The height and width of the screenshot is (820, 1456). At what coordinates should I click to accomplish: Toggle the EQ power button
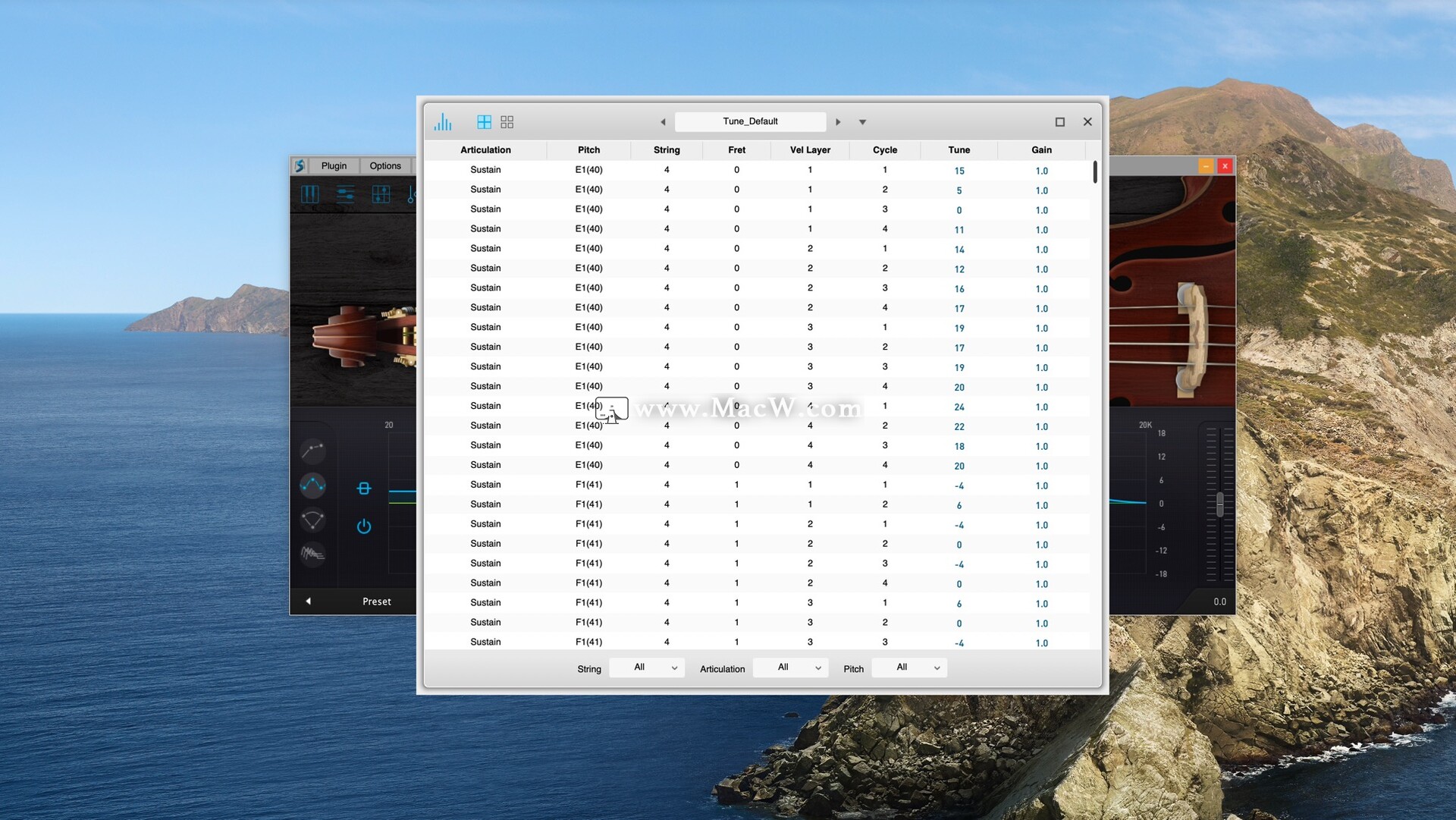click(x=364, y=526)
